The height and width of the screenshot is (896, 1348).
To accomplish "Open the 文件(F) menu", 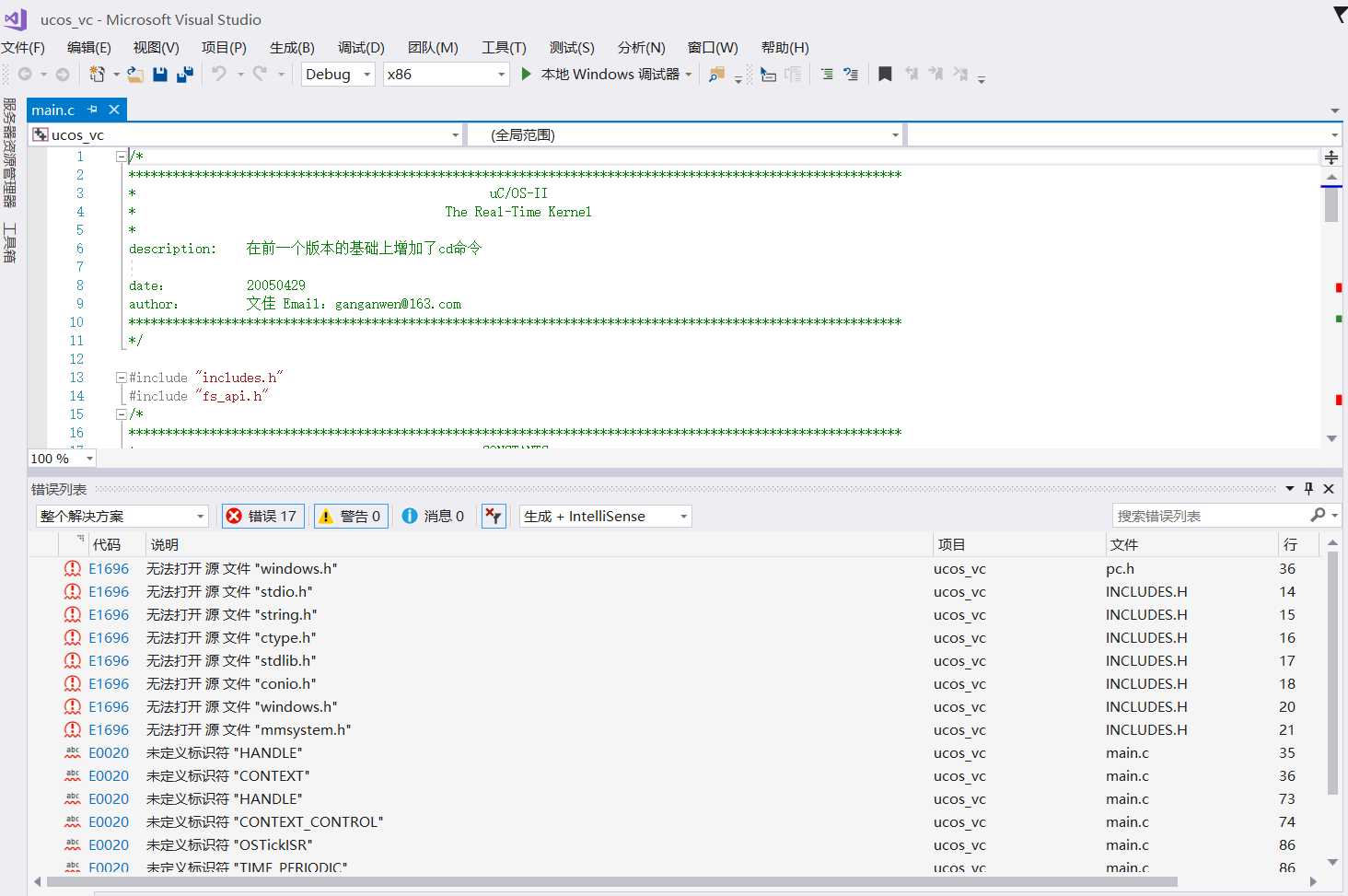I will (x=23, y=47).
